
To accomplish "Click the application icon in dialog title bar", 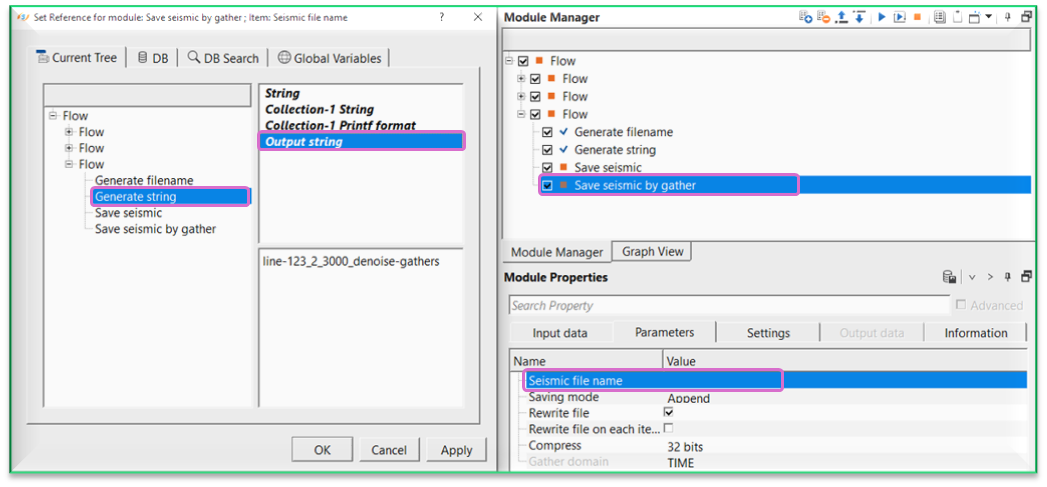I will [21, 18].
